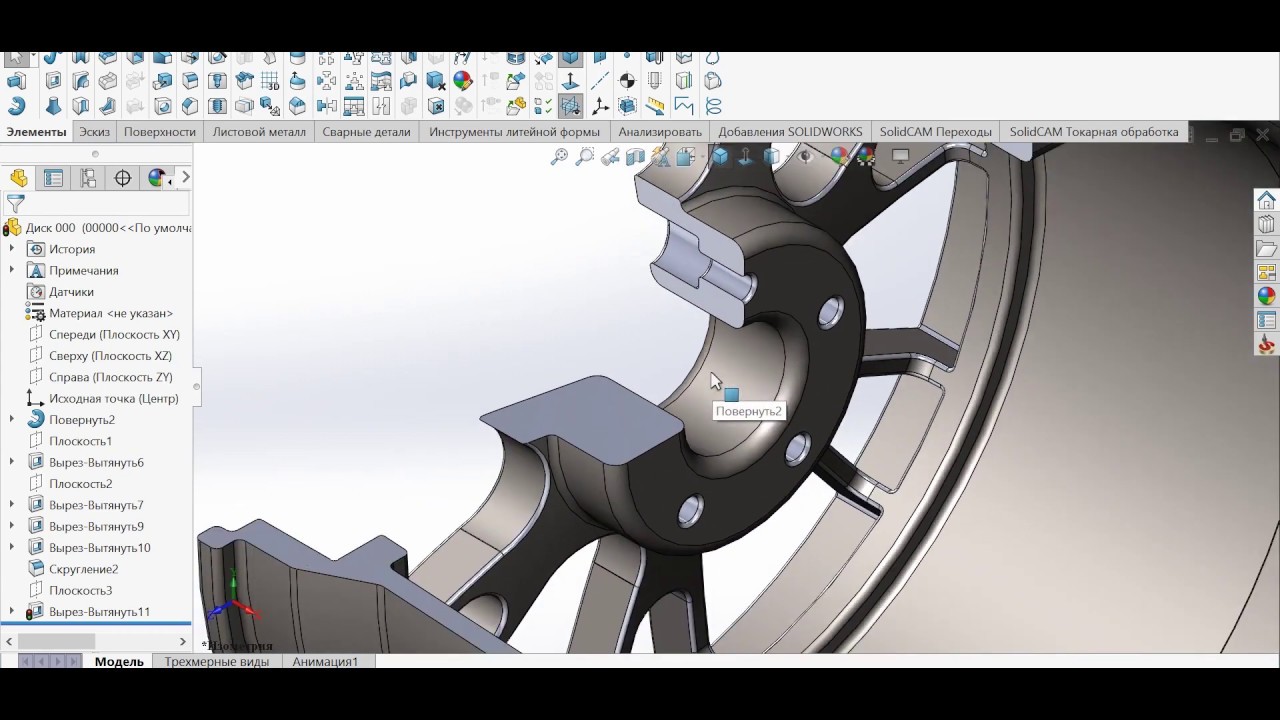
Task: Switch to the Поверхности tab
Action: click(160, 132)
